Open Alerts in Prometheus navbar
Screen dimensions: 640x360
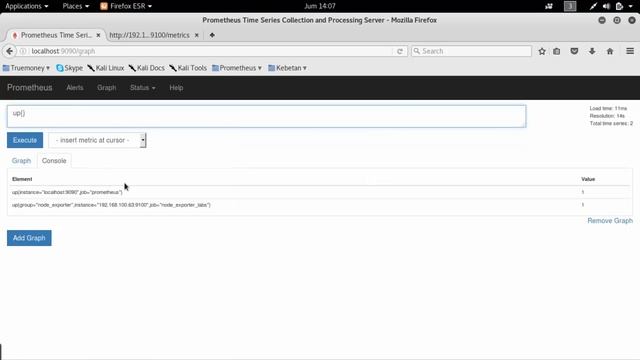click(75, 88)
